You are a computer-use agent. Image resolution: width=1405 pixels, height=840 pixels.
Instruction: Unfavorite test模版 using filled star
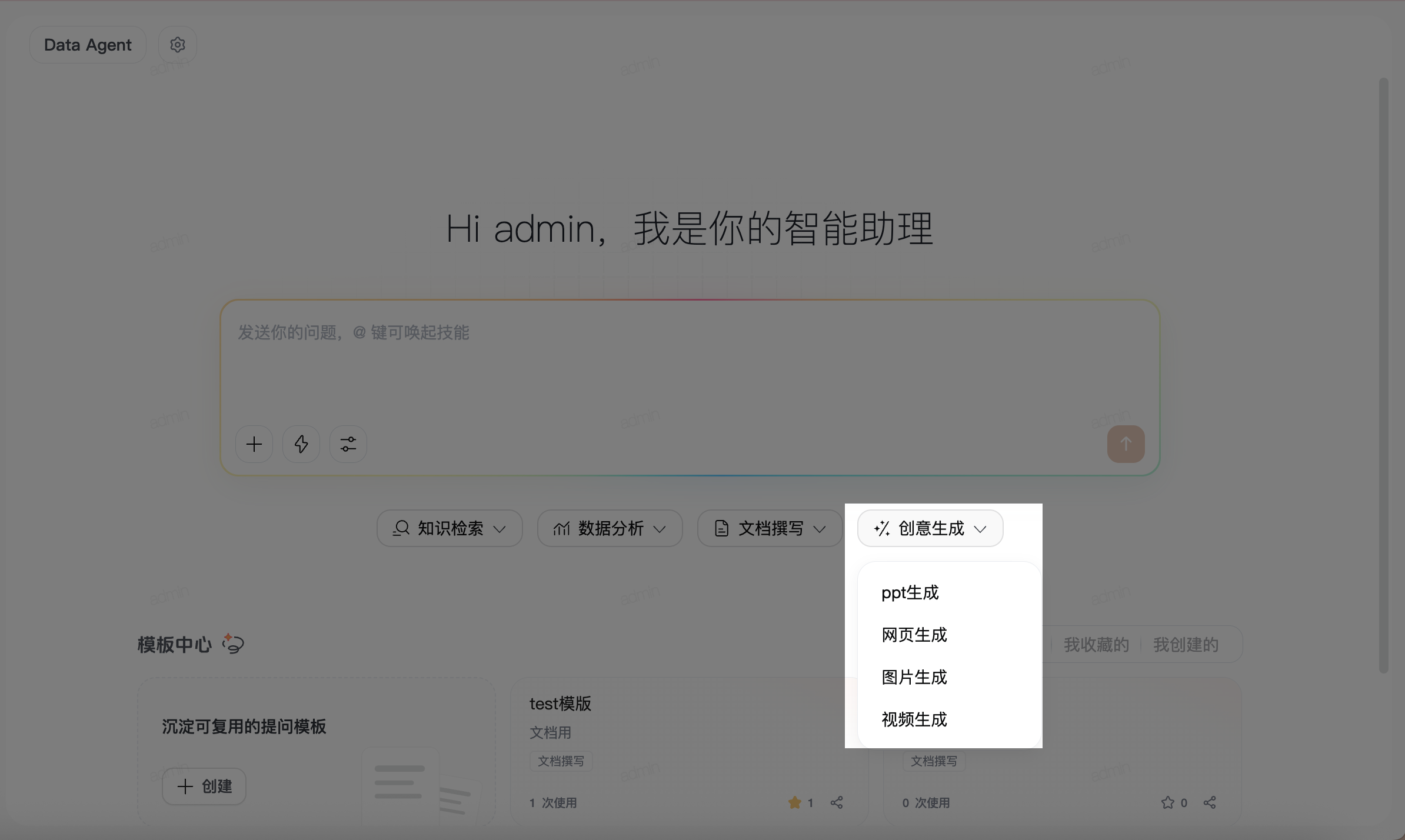point(795,802)
